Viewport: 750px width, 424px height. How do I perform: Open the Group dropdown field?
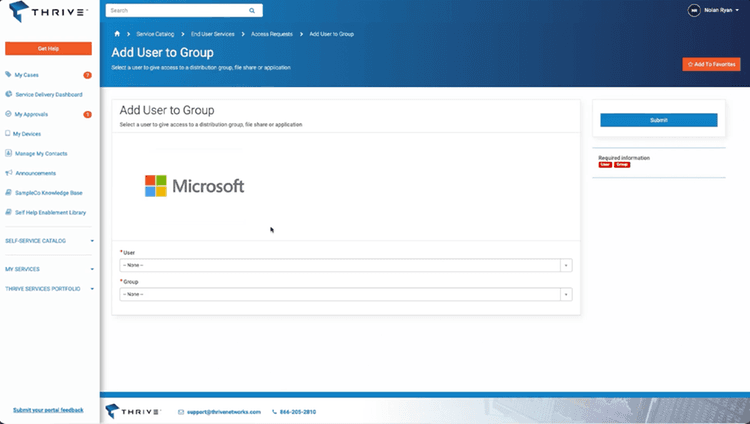[345, 294]
